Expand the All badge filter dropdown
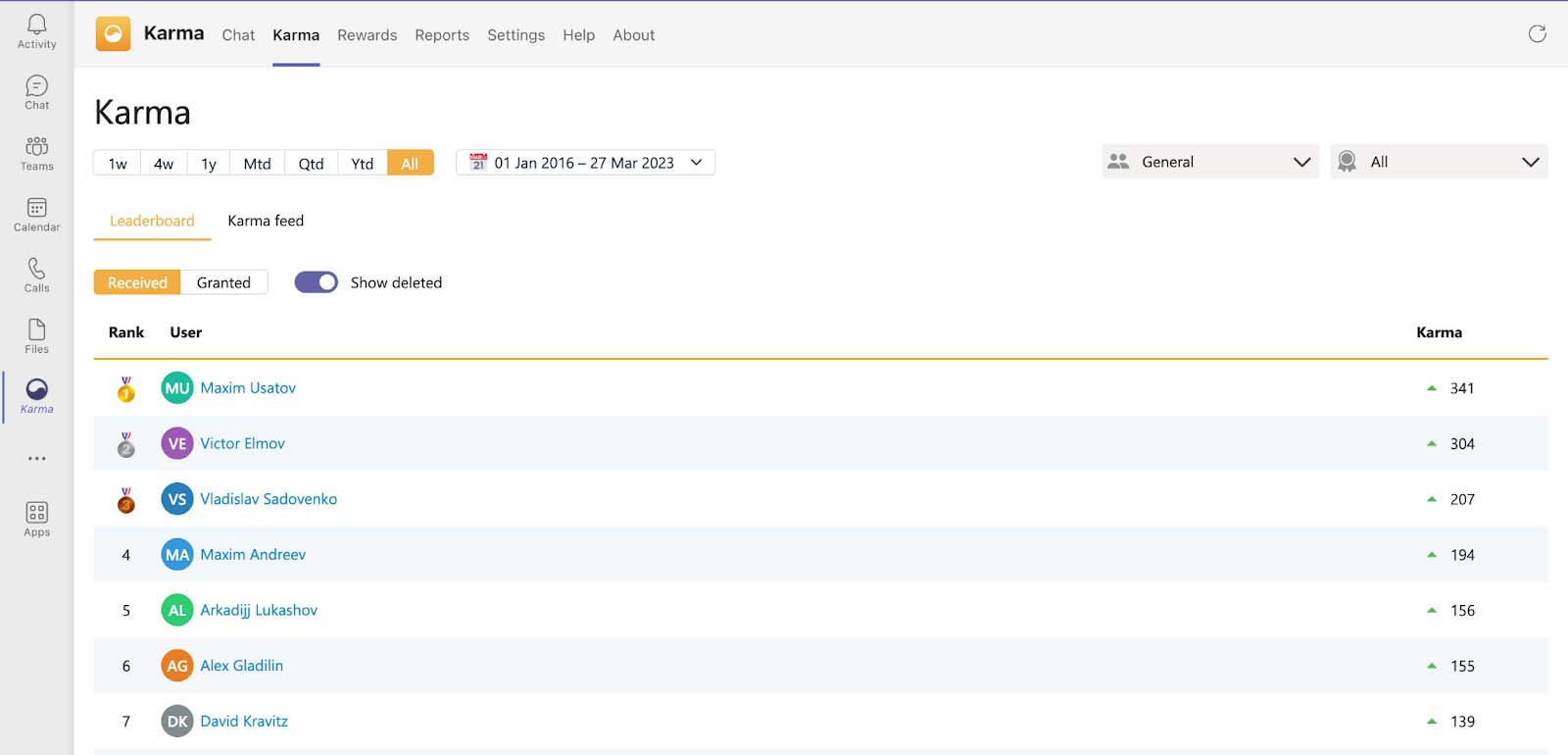Image resolution: width=1568 pixels, height=755 pixels. (x=1438, y=162)
